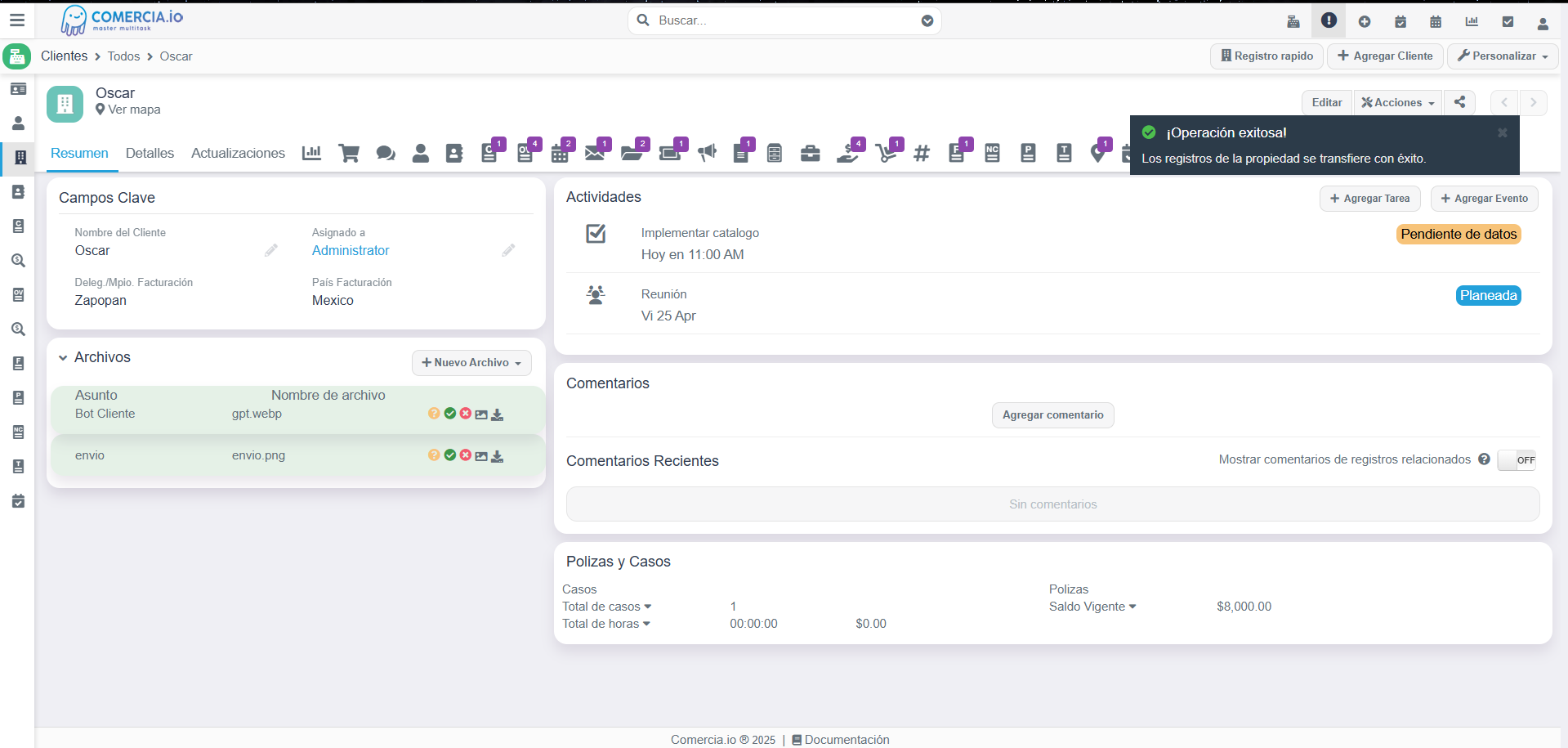
Task: Click the red reject icon for envio.png
Action: (465, 455)
